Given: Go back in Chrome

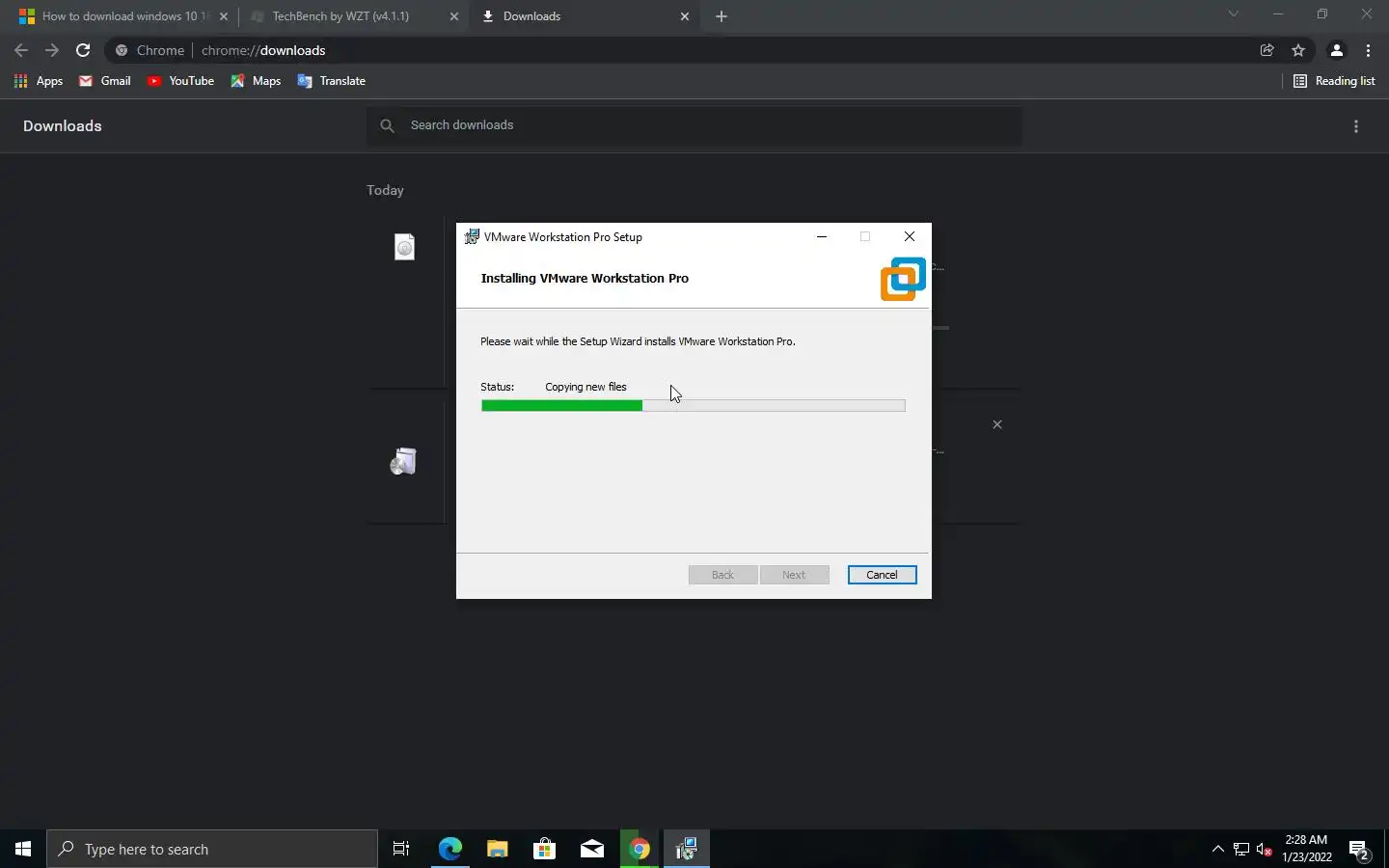Looking at the screenshot, I should point(21,50).
